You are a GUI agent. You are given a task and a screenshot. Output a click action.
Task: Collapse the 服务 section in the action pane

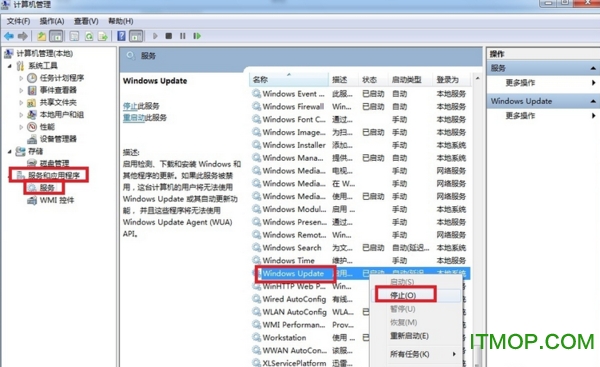593,68
